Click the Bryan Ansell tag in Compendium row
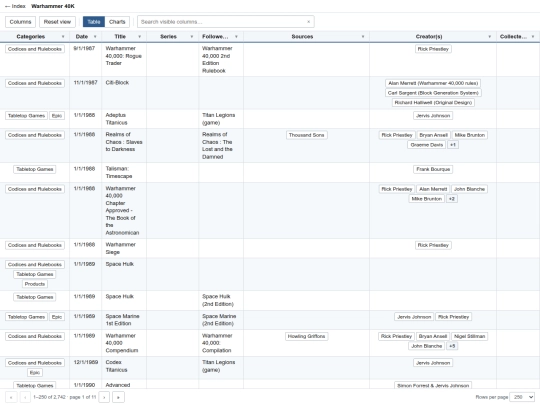 (x=433, y=336)
